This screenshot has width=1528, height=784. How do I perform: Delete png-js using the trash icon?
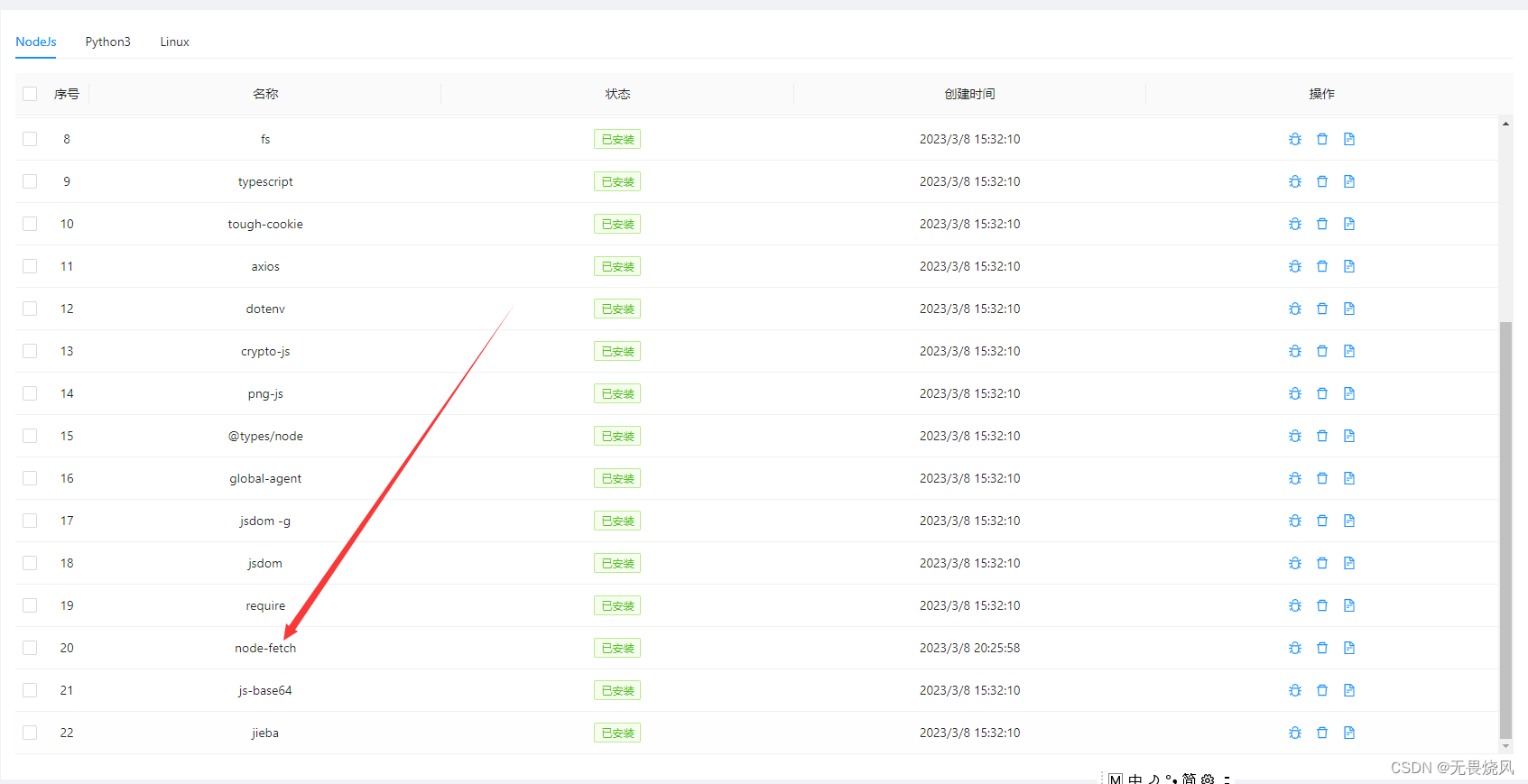pyautogui.click(x=1322, y=393)
